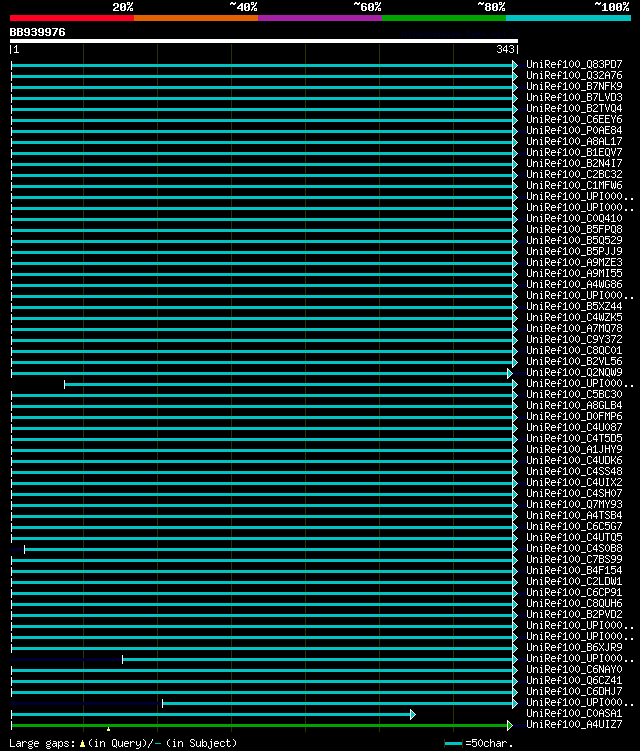This screenshot has height=751, width=640.
Task: Click the cyan ~100% identity color segment
Action: [x=569, y=18]
